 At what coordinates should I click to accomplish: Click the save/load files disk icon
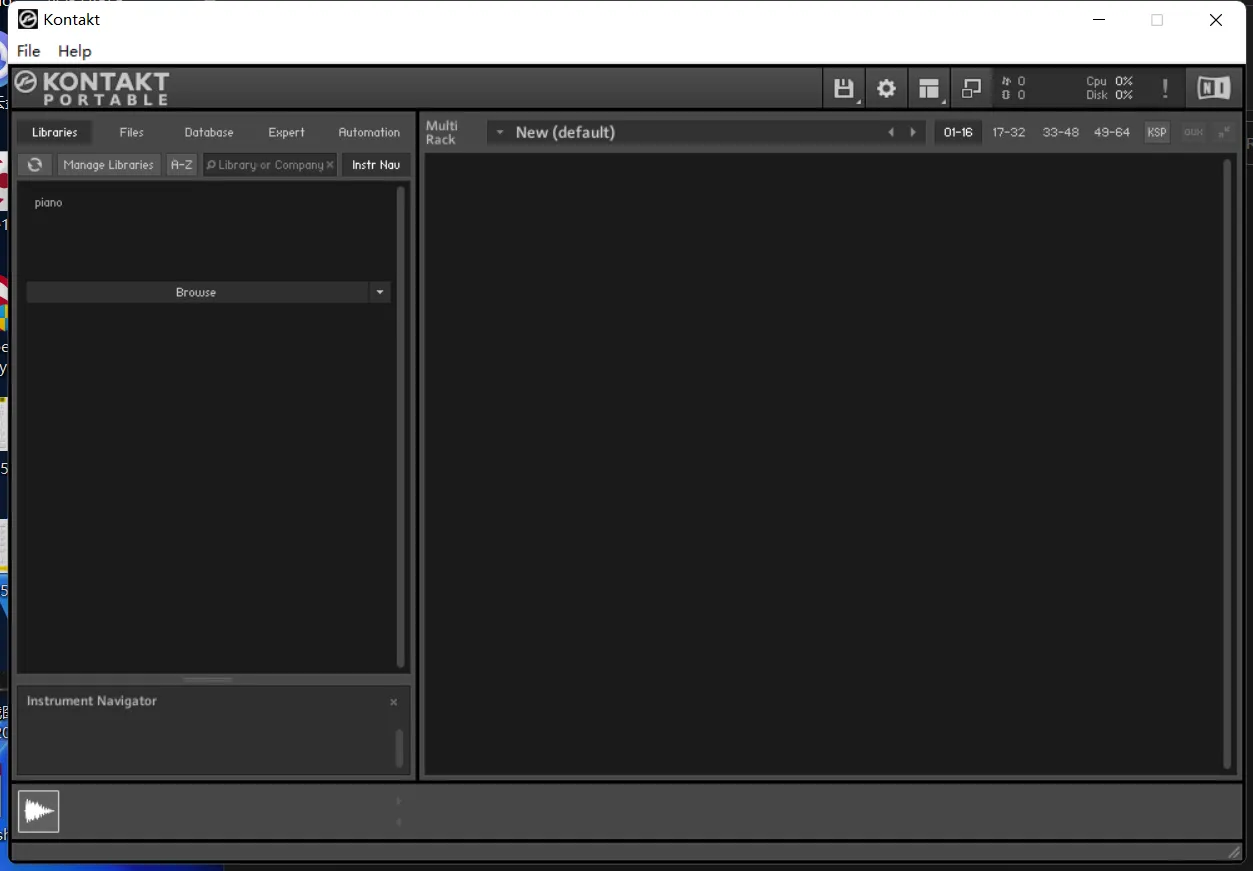click(x=843, y=89)
